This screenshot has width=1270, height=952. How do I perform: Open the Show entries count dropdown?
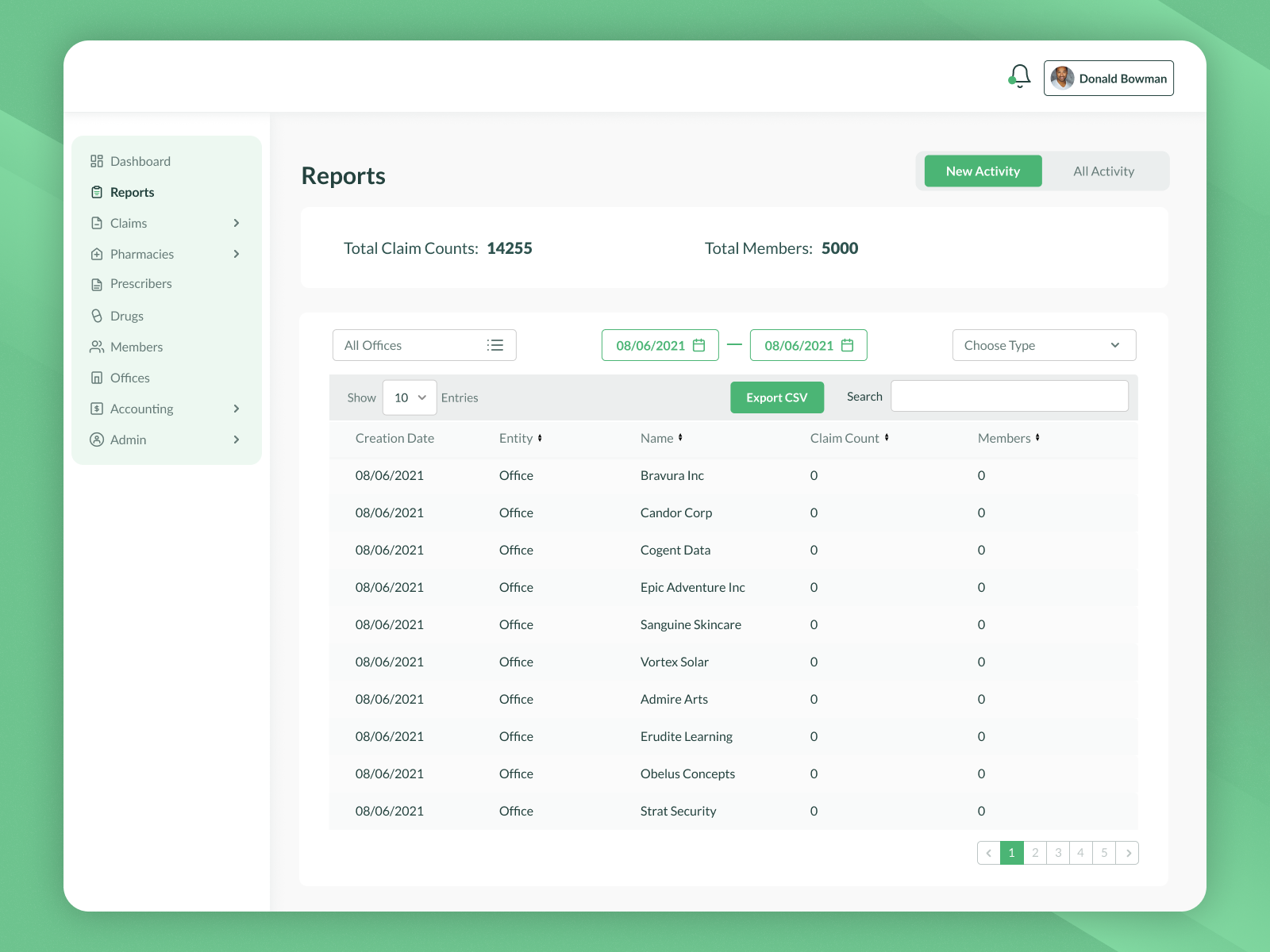(410, 397)
